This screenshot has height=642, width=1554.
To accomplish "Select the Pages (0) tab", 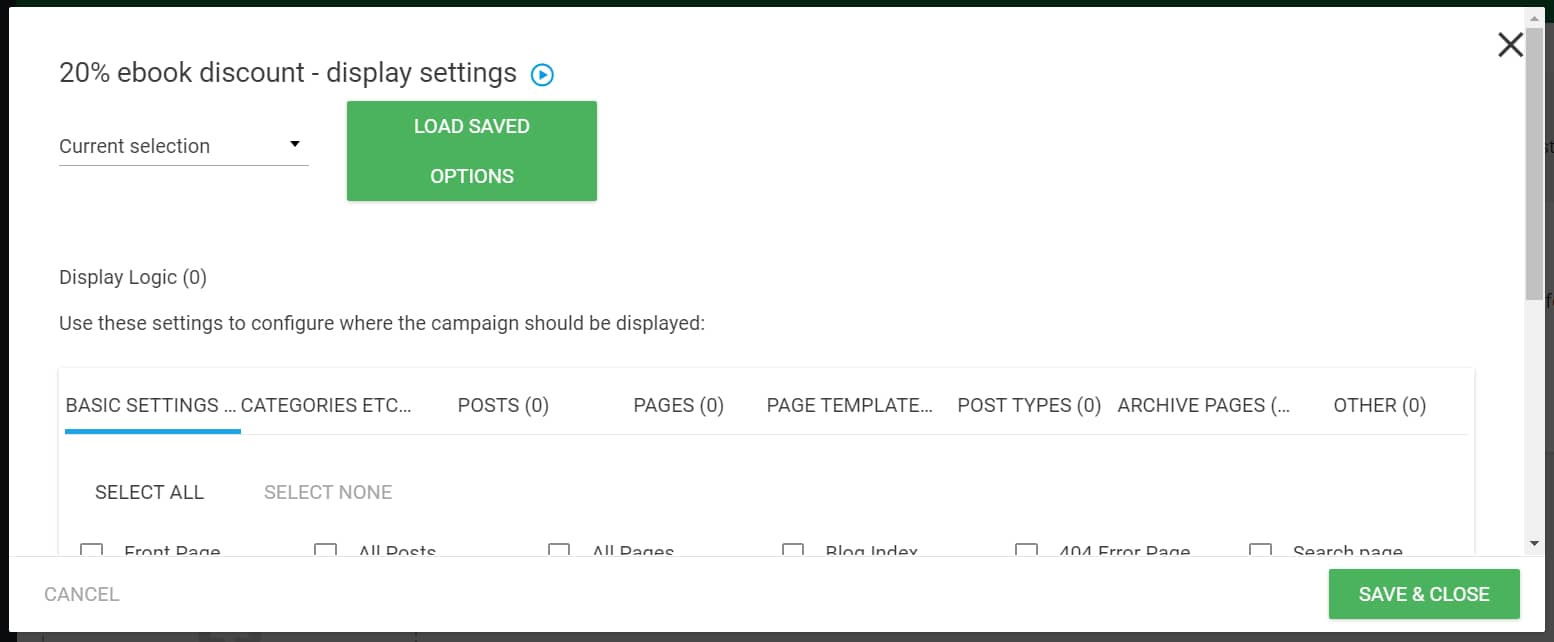I will 678,405.
